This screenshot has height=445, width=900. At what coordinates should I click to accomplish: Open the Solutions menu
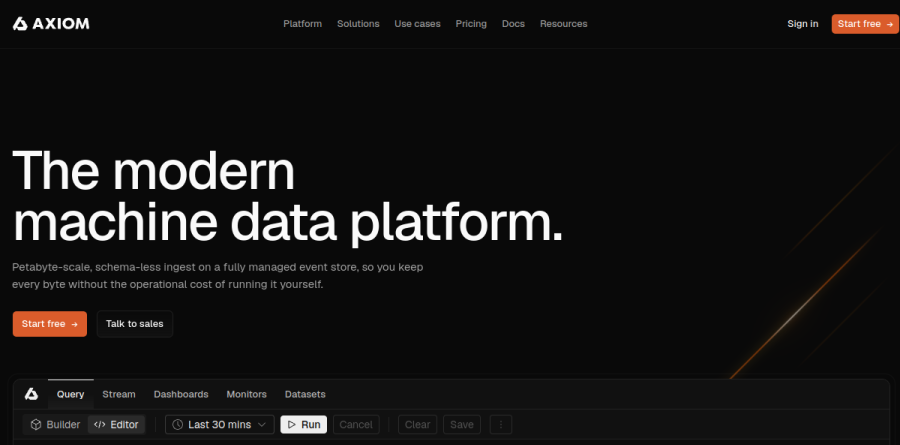click(x=358, y=24)
